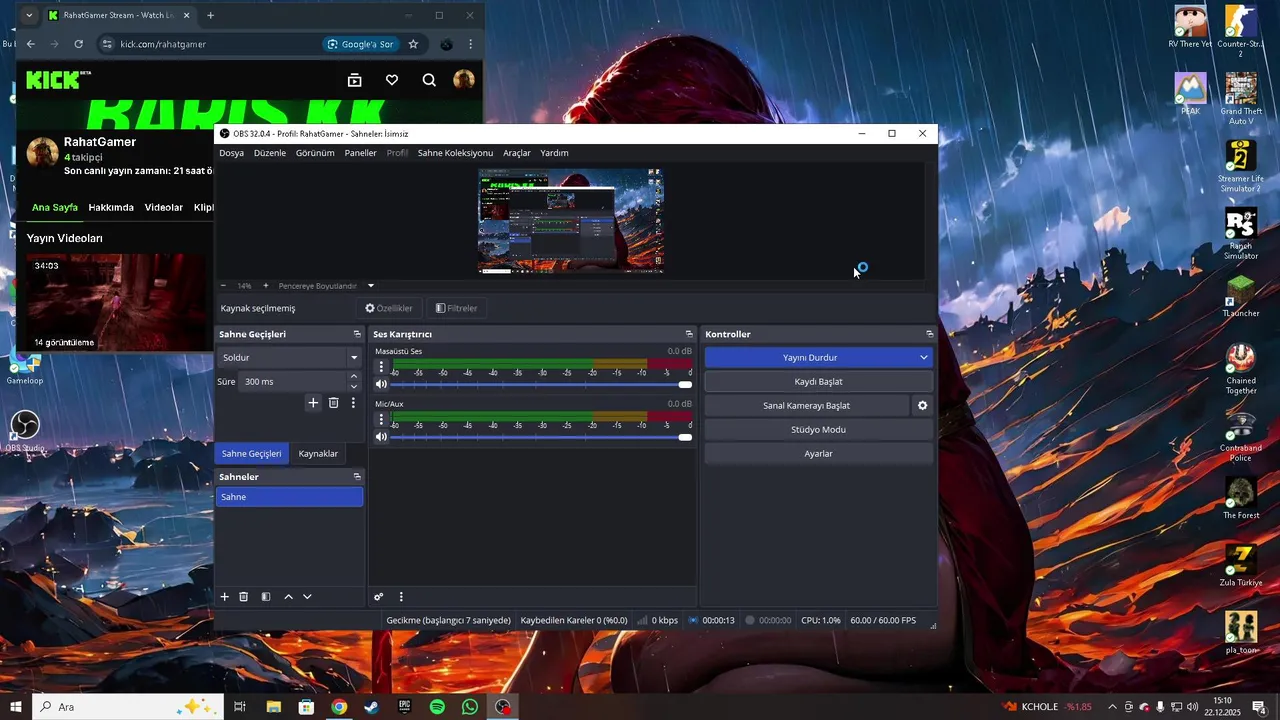
Task: Click Mic/Aux volume slider
Action: [x=540, y=436]
